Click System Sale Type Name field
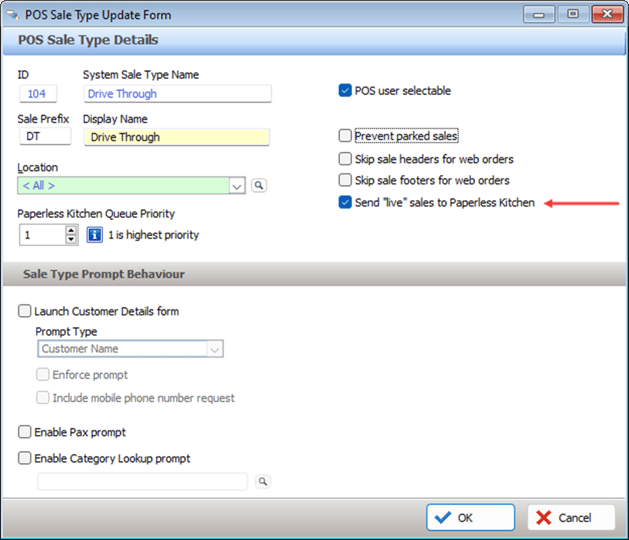Screen dimensions: 629x540 [x=178, y=94]
